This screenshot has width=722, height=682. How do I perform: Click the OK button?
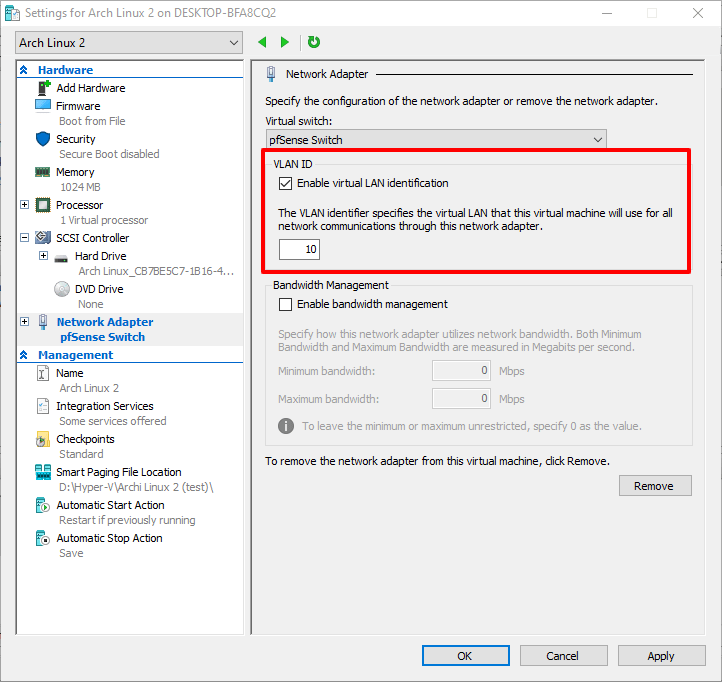(x=466, y=655)
